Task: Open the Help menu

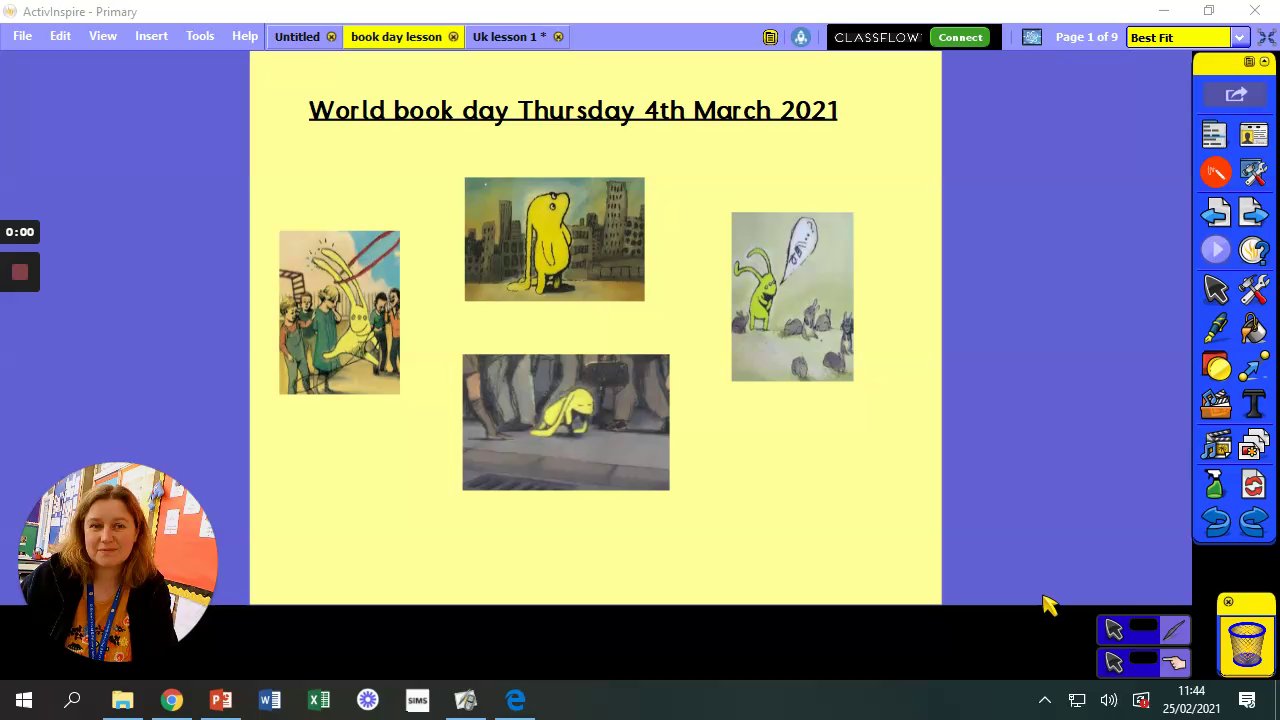Action: 245,36
